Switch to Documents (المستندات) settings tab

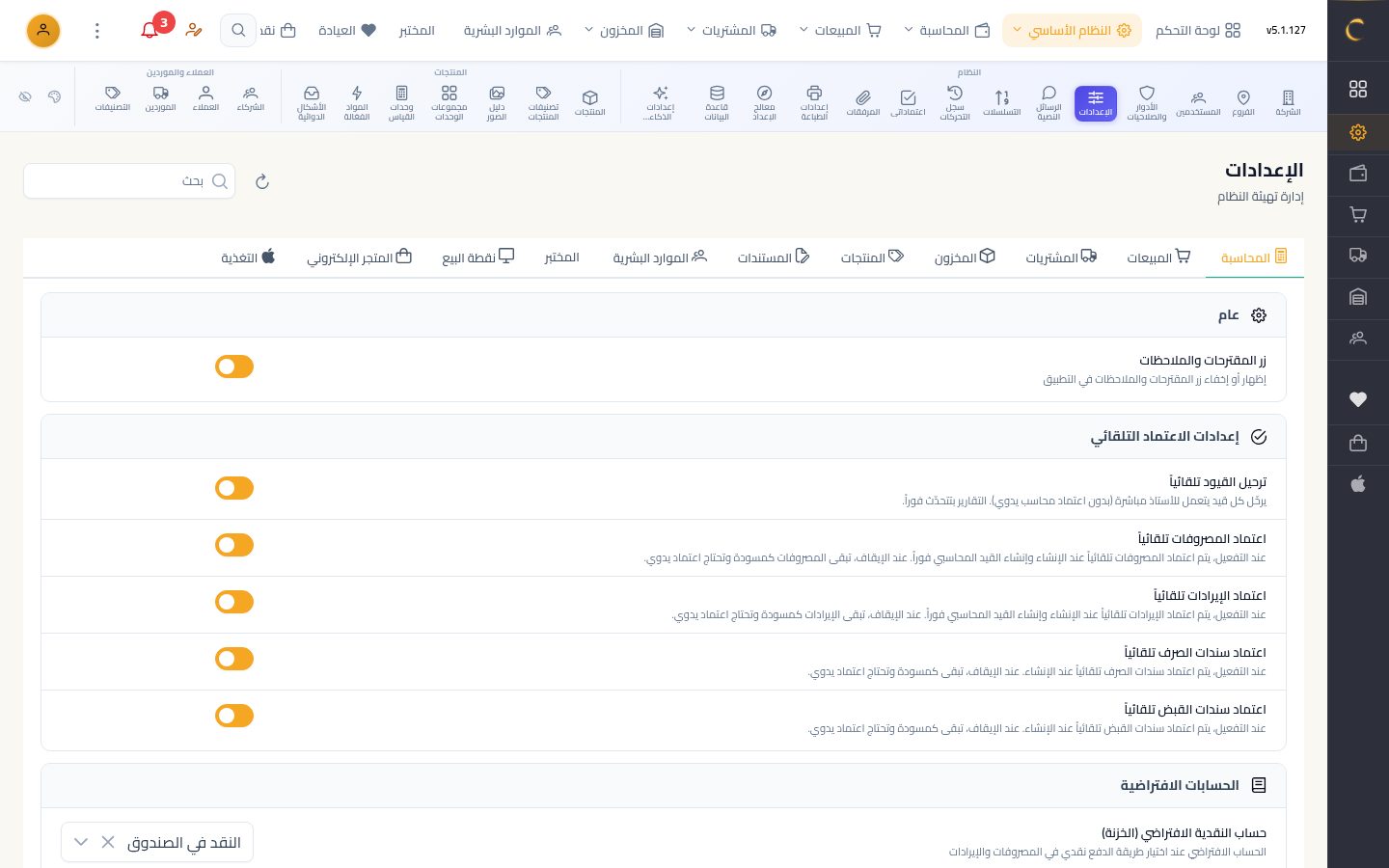774,258
